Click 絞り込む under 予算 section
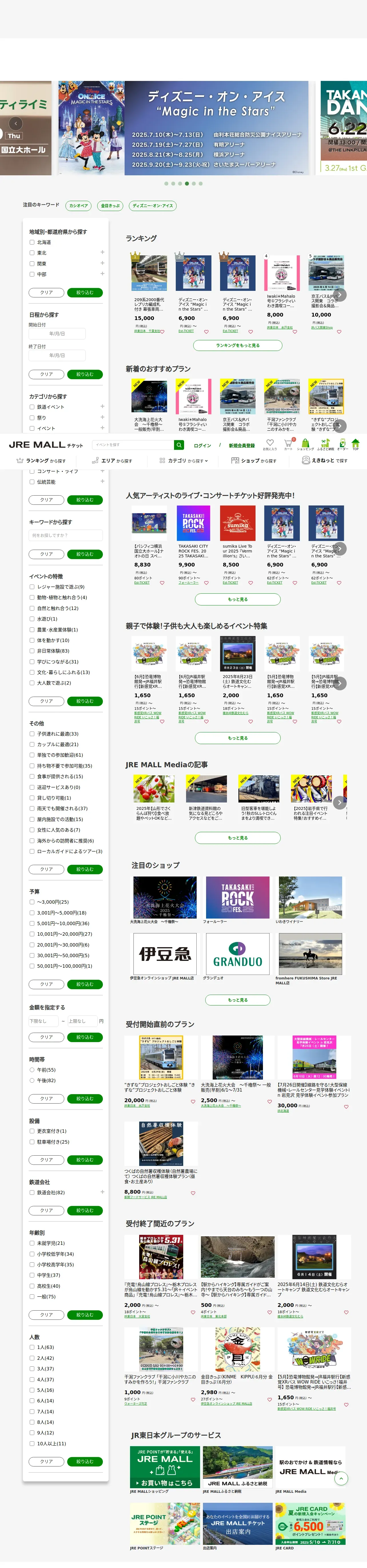The width and height of the screenshot is (367, 1568). (x=85, y=984)
